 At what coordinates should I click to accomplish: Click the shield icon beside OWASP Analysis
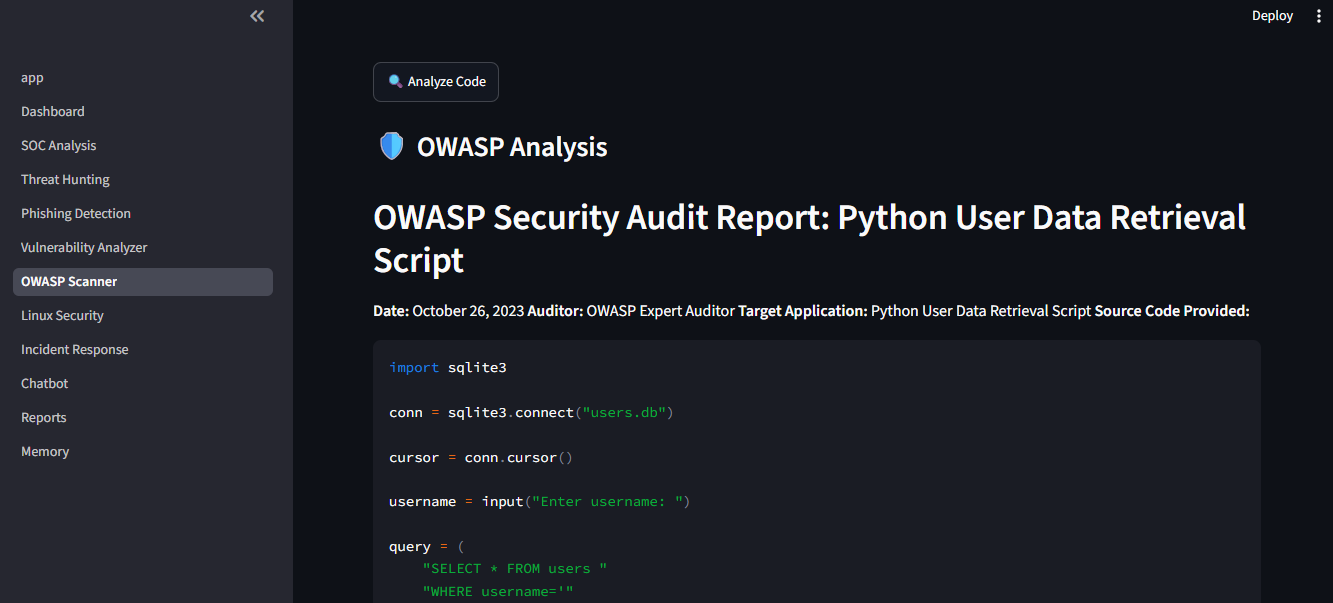pos(391,147)
